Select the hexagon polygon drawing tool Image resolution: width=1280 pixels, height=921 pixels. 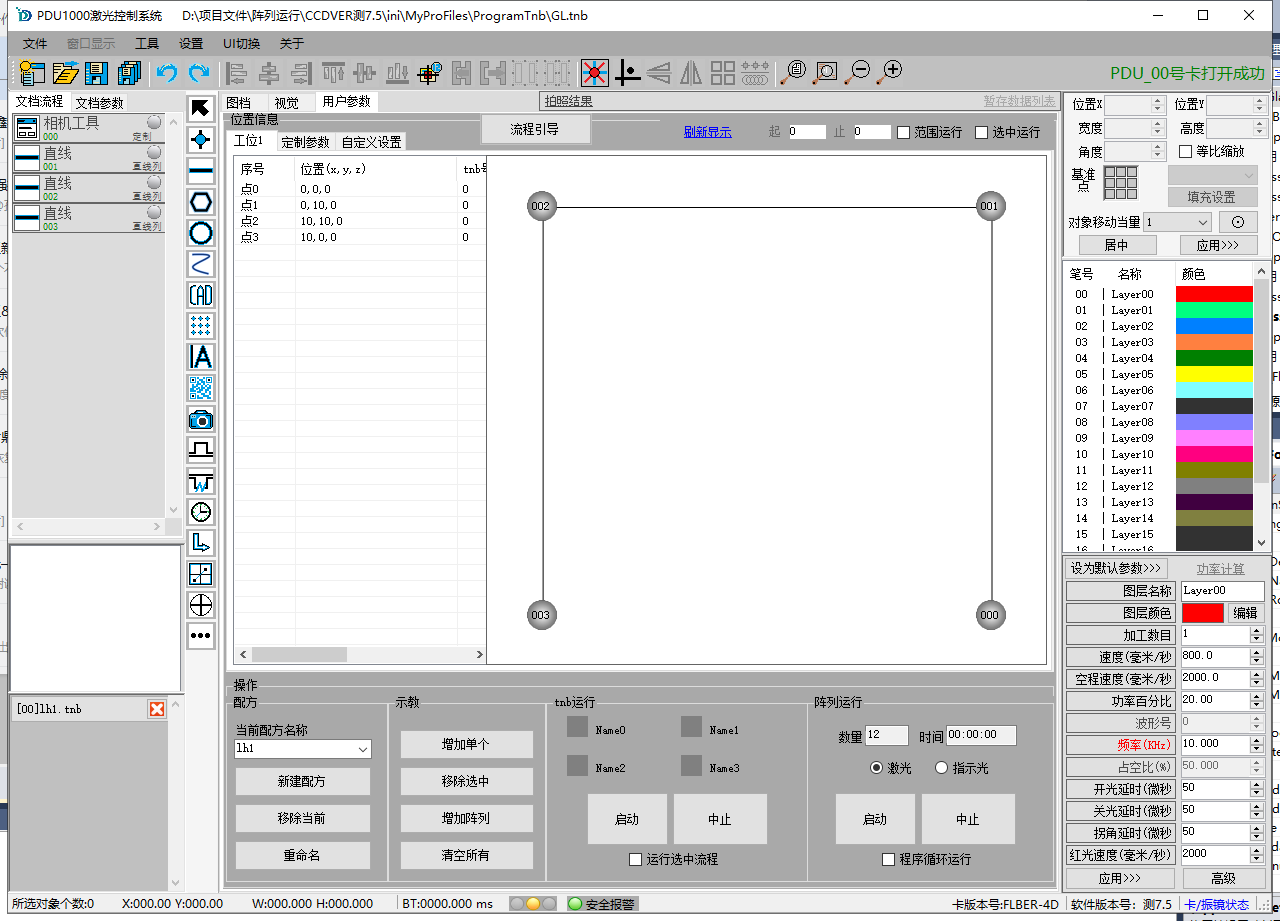coord(201,202)
